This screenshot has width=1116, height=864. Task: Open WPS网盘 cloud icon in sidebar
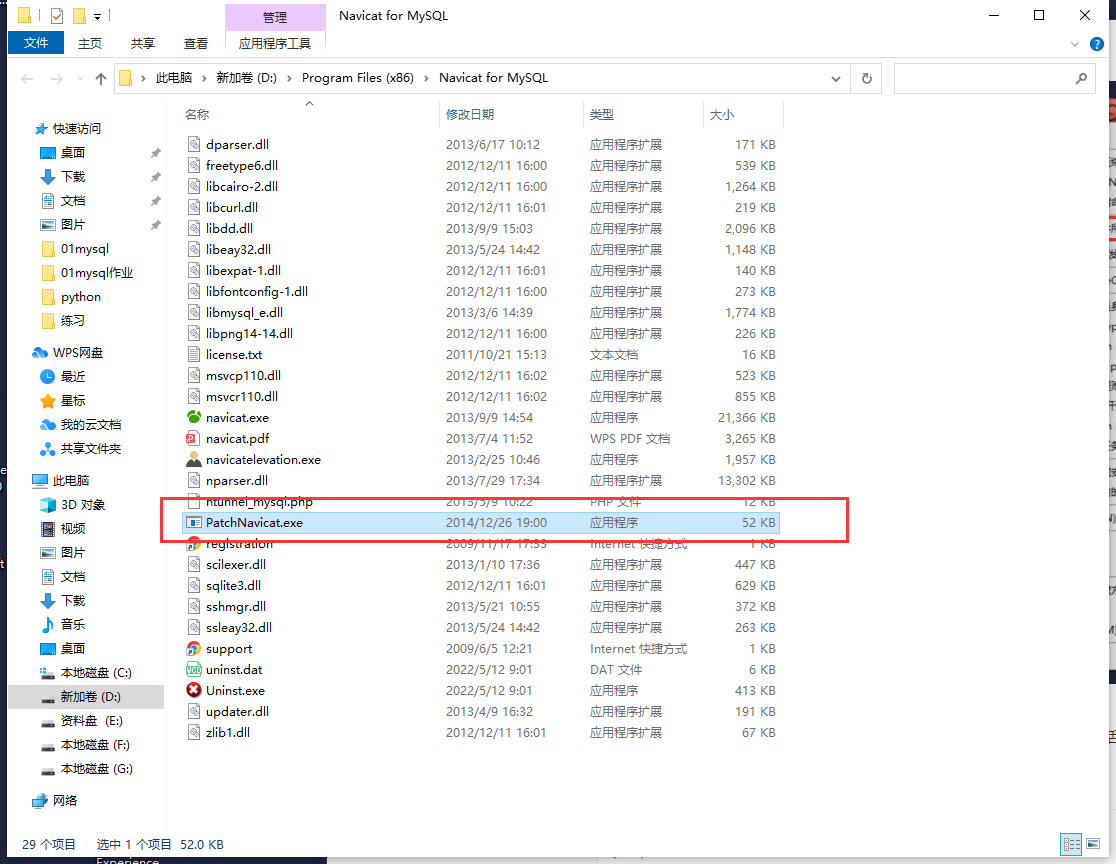coord(41,352)
